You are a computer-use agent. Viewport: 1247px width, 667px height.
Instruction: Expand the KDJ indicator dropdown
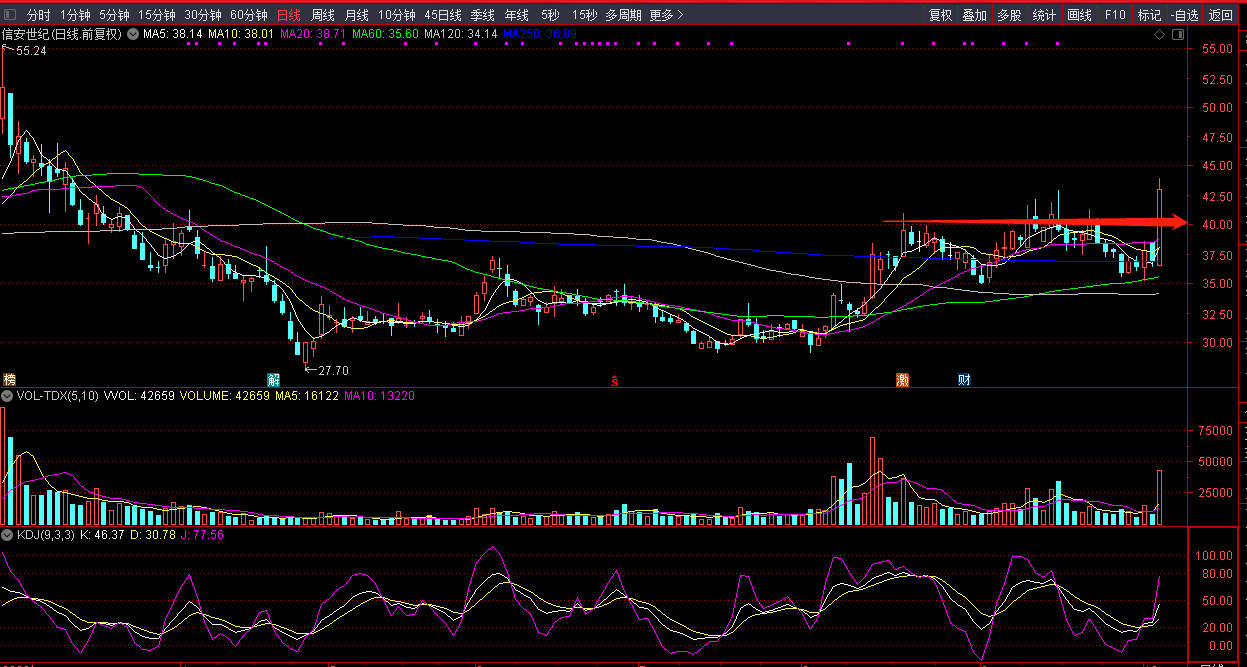(x=7, y=535)
